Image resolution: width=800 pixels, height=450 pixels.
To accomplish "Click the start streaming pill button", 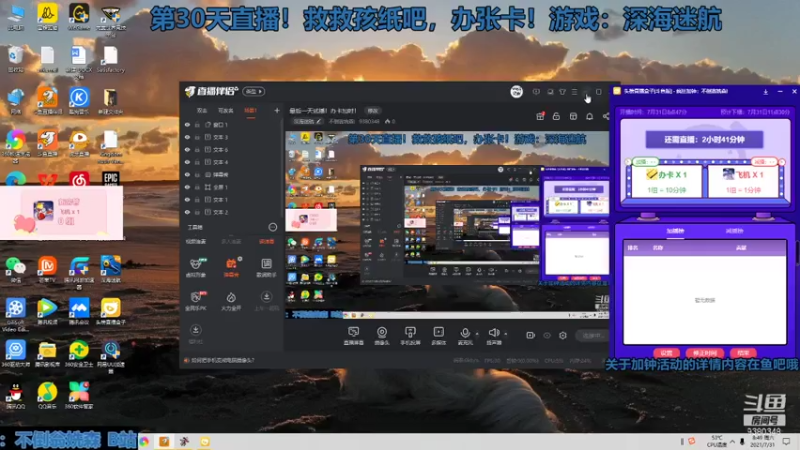I will coord(592,335).
